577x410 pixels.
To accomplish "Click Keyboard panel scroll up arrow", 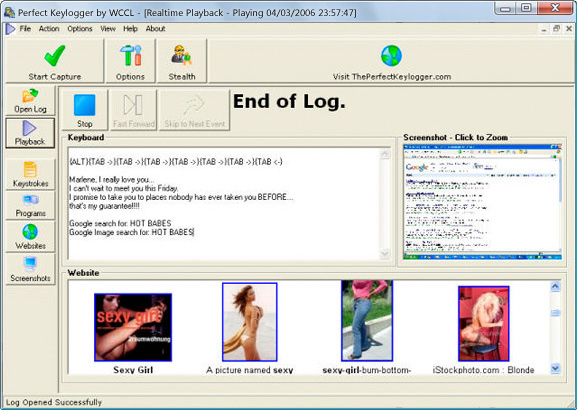I will coord(385,153).
